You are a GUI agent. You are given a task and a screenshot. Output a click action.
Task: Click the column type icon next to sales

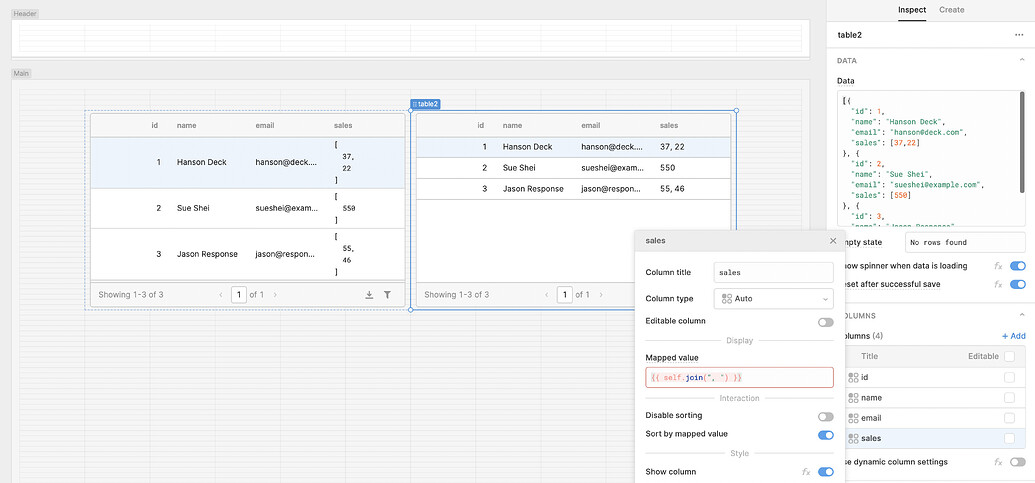pos(853,438)
